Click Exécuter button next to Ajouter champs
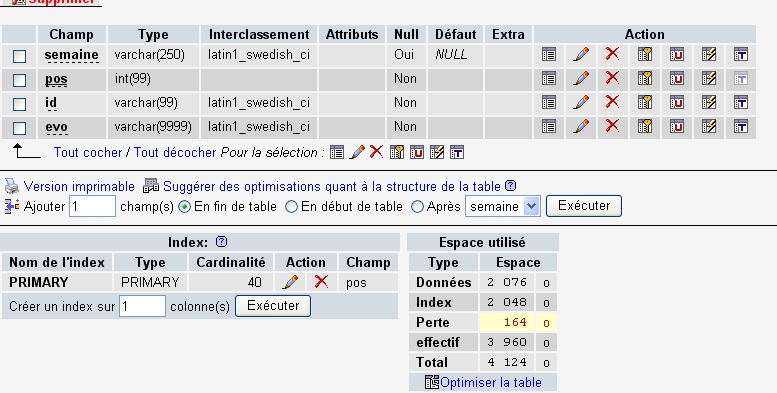Image resolution: width=777 pixels, height=393 pixels. [x=584, y=206]
